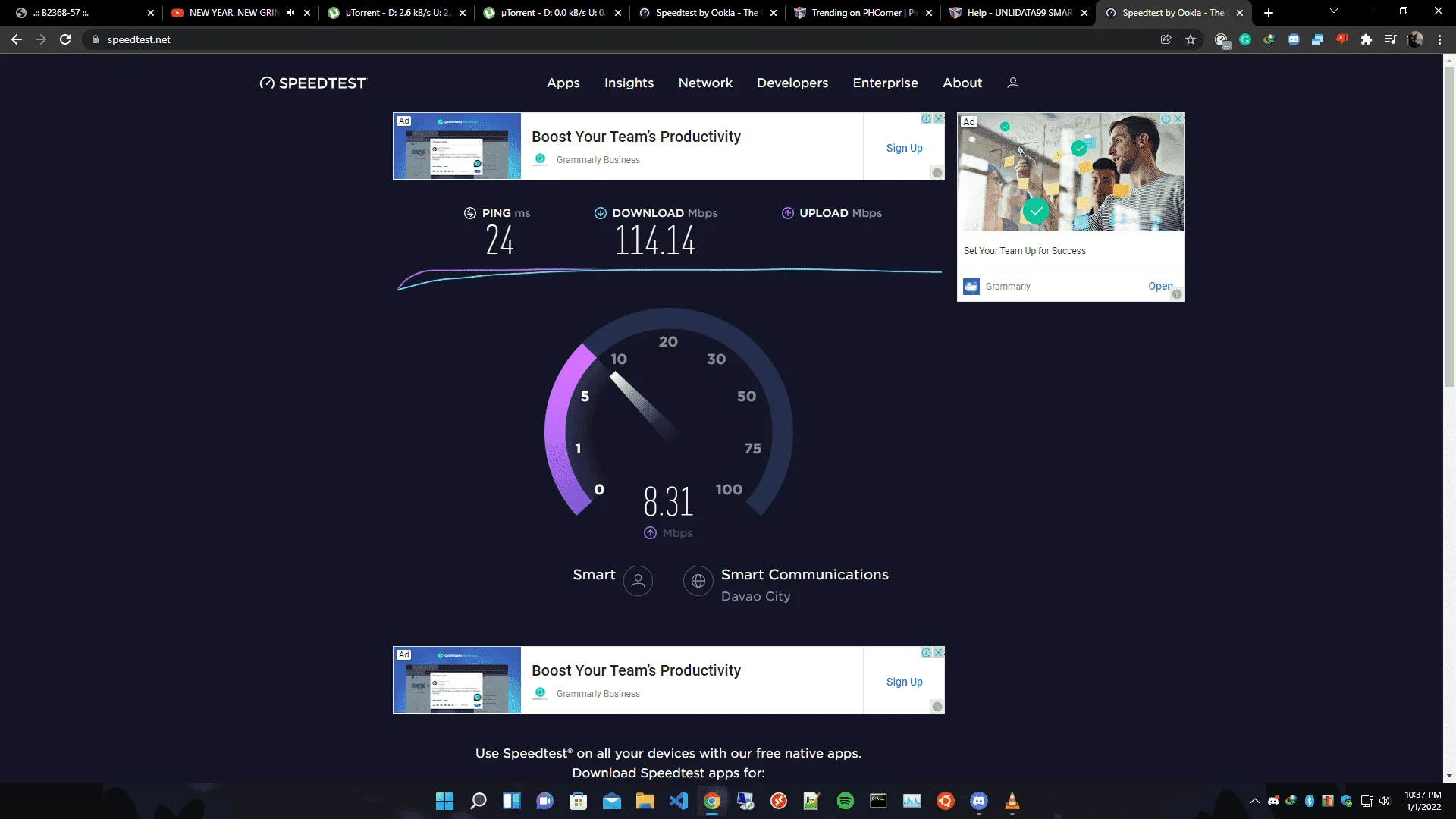Open a new browser tab
The width and height of the screenshot is (1456, 819).
tap(1269, 13)
